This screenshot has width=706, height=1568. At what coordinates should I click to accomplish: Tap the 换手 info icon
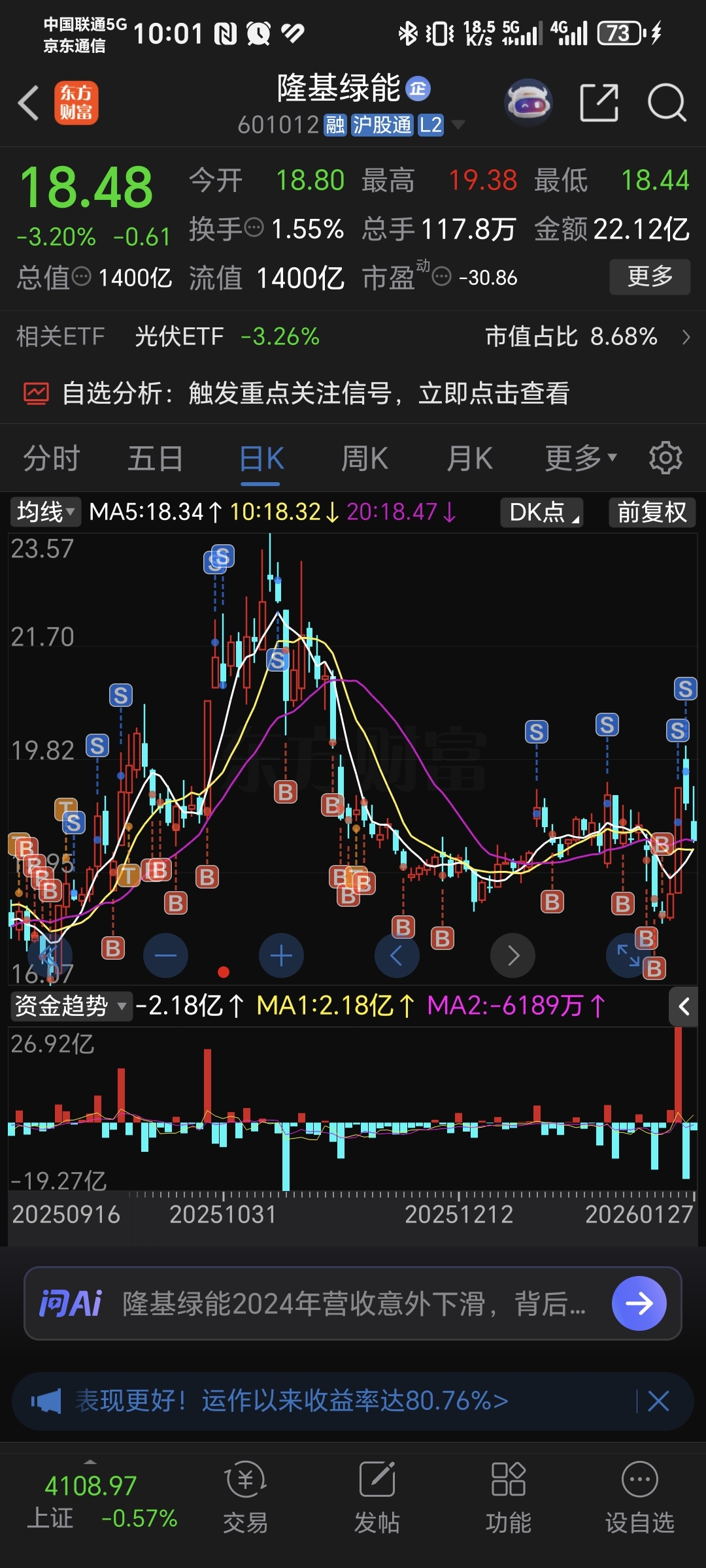(254, 228)
